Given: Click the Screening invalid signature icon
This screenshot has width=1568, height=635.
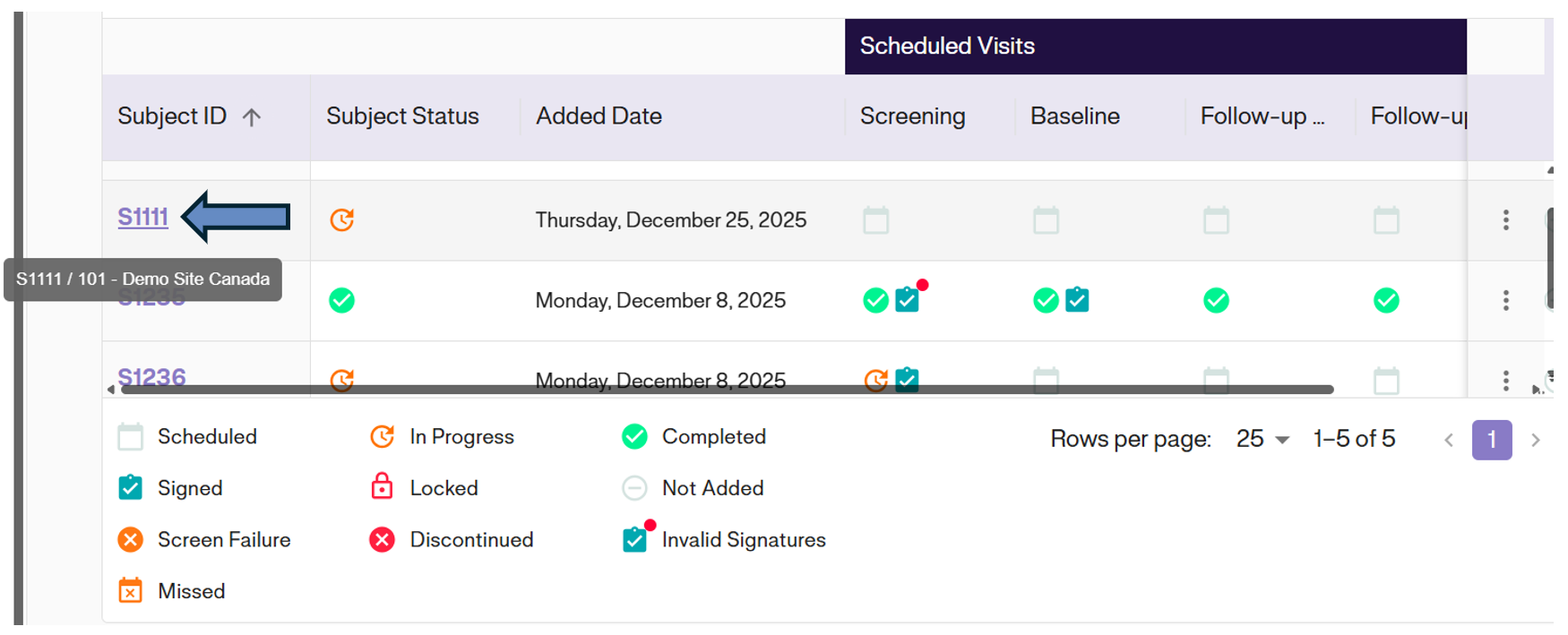Looking at the screenshot, I should coord(909,299).
